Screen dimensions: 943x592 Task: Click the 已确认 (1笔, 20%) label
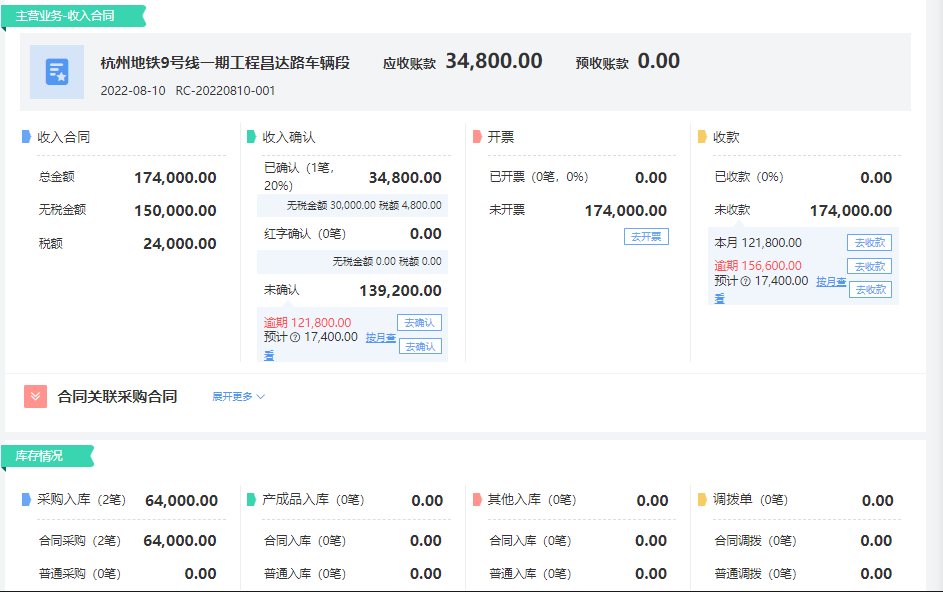(299, 177)
